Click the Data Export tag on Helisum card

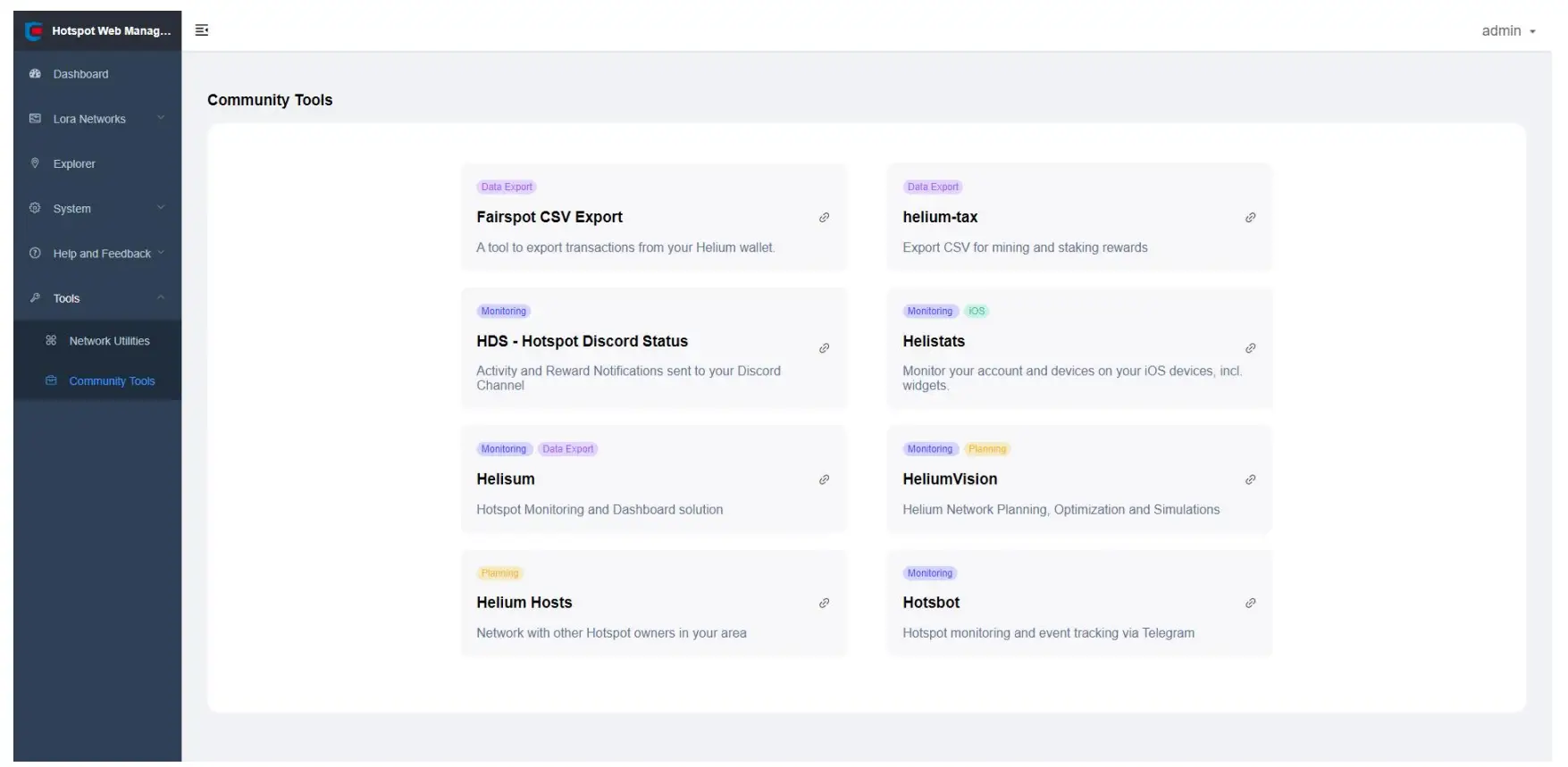click(x=567, y=449)
